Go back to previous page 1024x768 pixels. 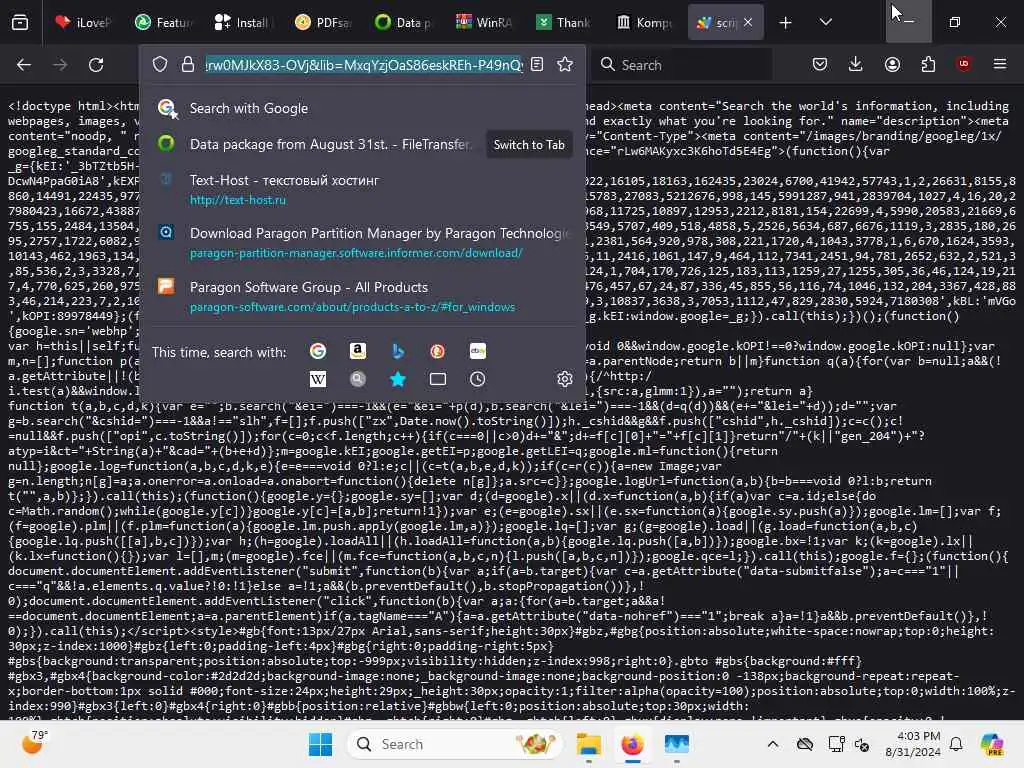24,65
